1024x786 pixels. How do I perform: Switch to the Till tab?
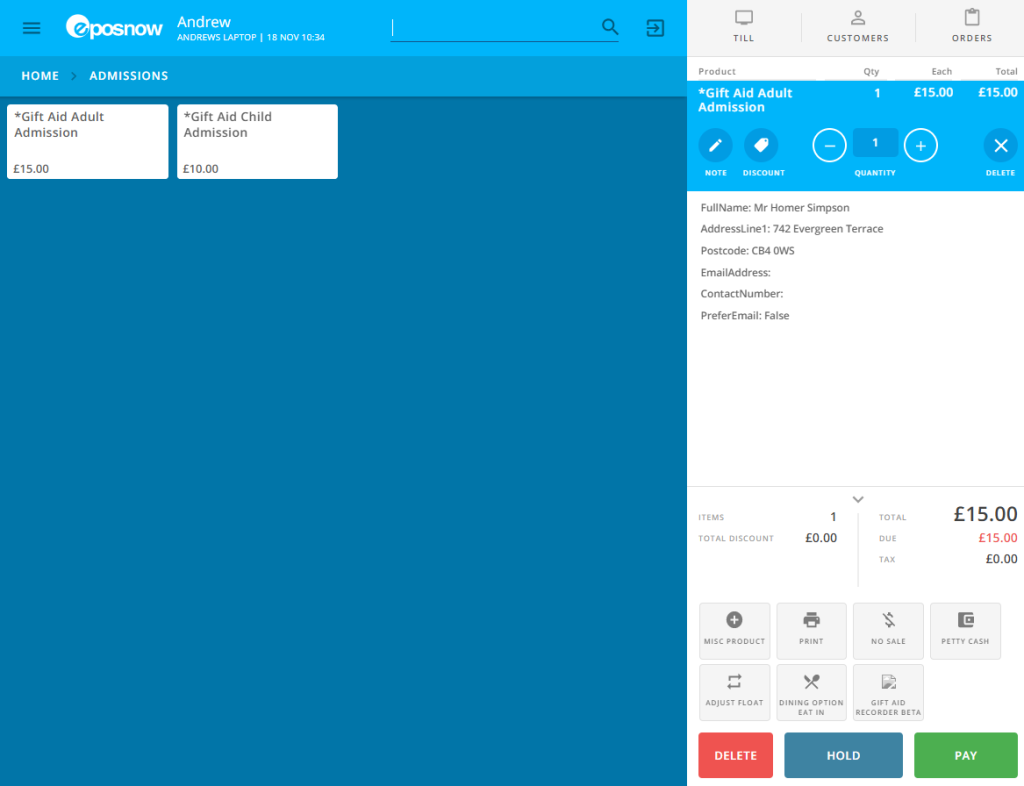[743, 27]
